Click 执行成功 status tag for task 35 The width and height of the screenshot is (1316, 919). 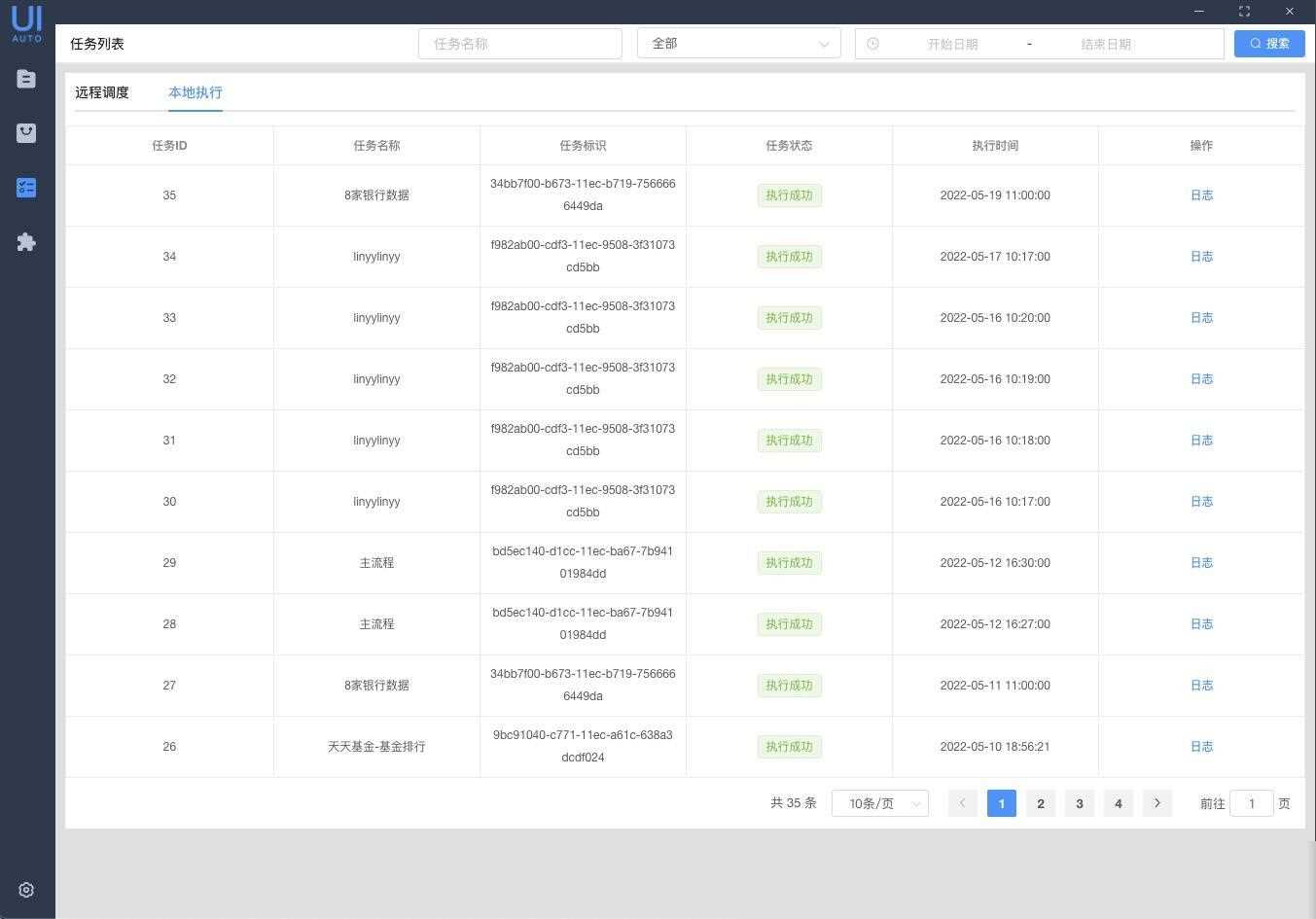tap(790, 195)
